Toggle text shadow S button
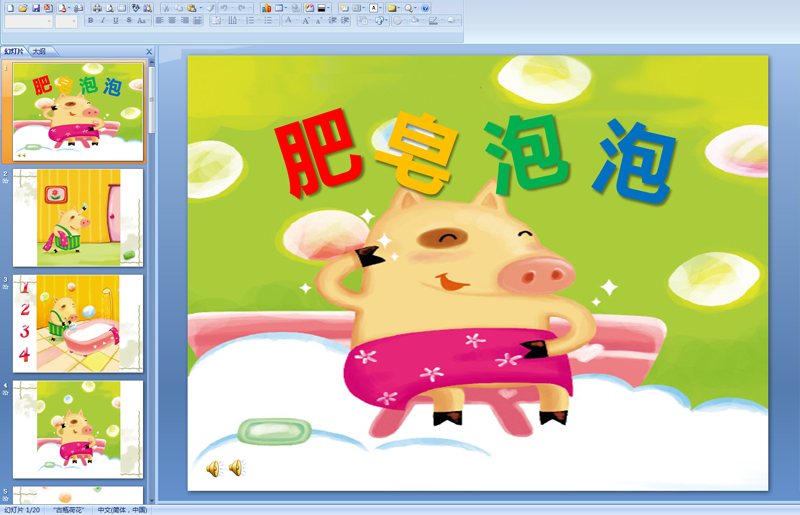This screenshot has width=800, height=515. click(x=129, y=20)
